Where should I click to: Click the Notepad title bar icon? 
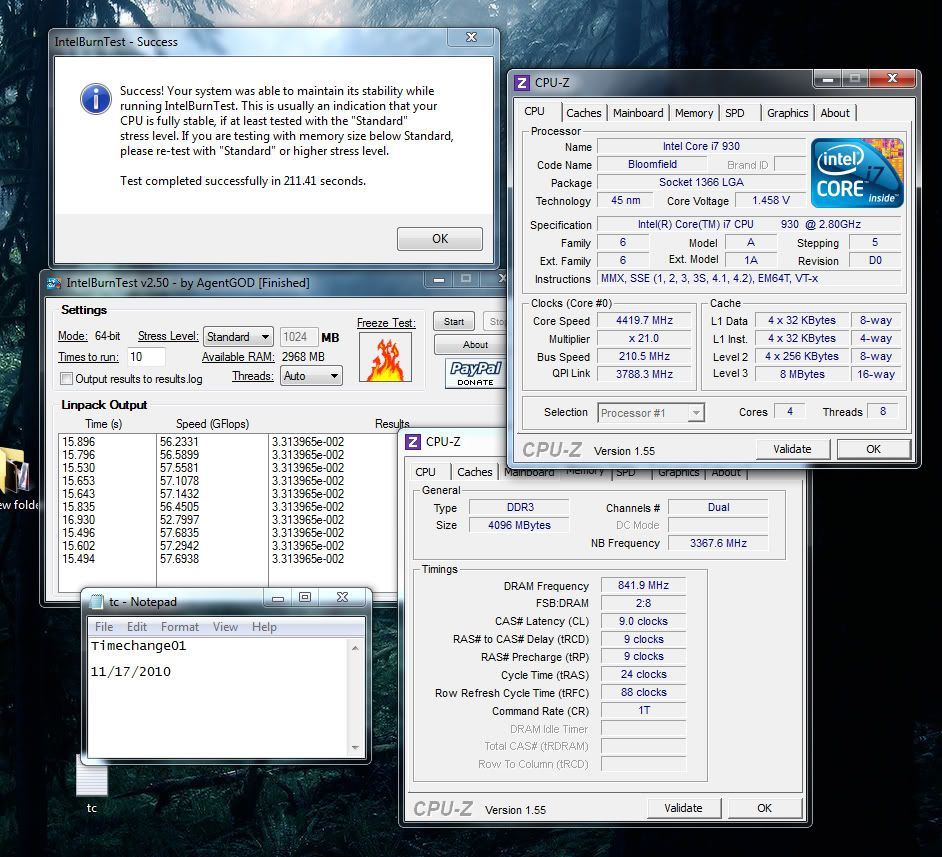click(97, 600)
